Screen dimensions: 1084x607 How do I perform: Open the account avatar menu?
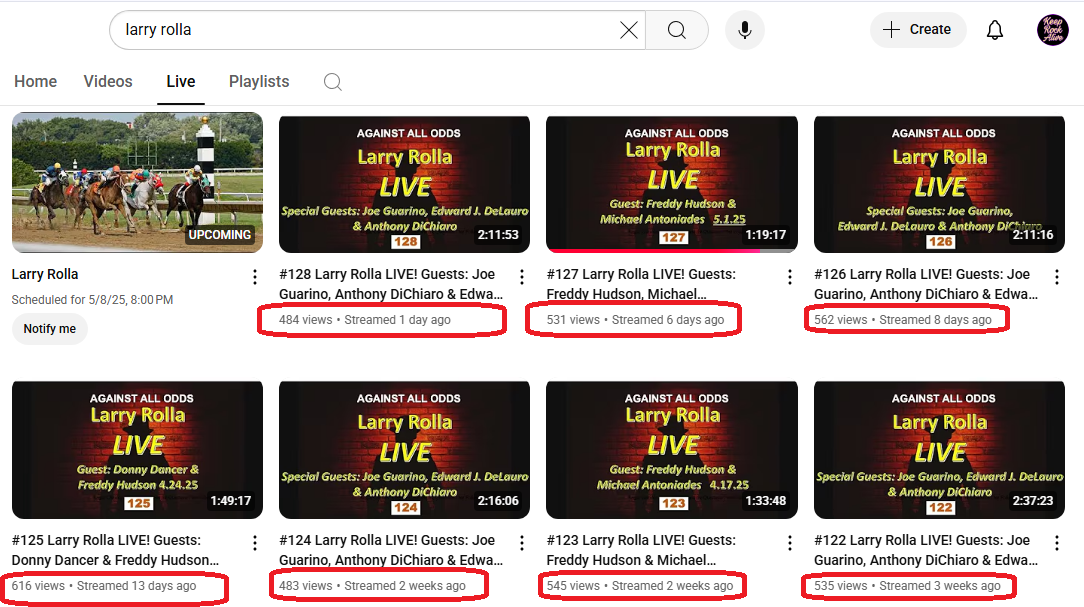click(x=1052, y=30)
